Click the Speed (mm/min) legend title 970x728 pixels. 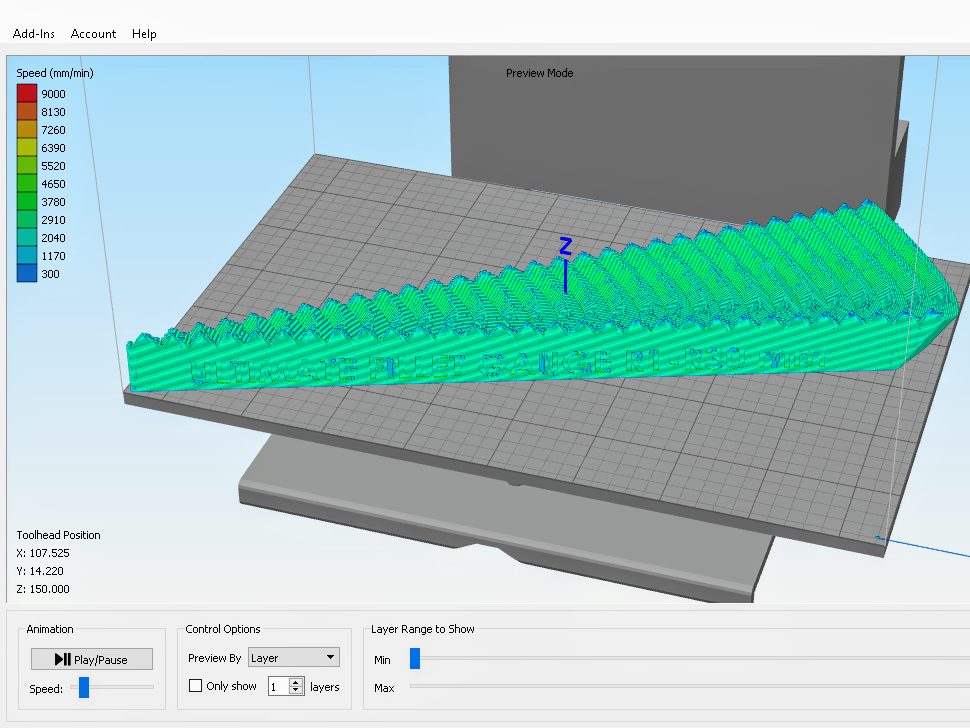coord(55,73)
